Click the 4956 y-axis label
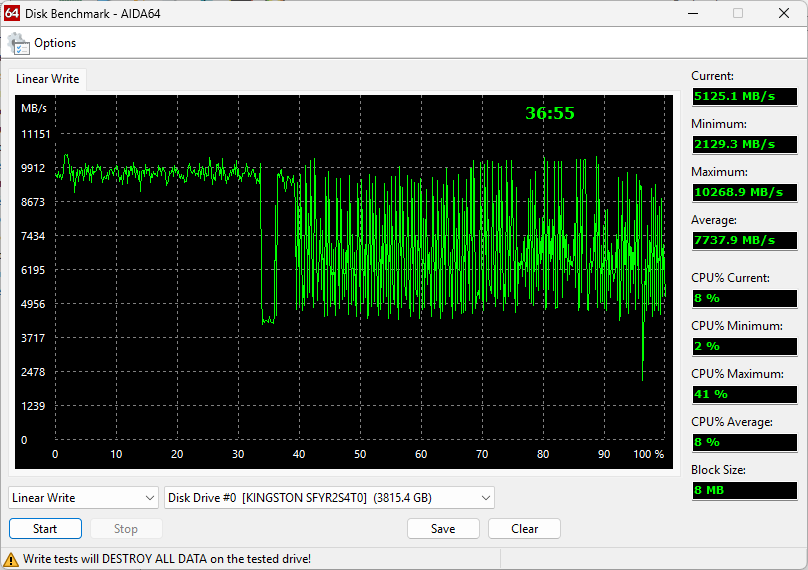 pyautogui.click(x=33, y=304)
